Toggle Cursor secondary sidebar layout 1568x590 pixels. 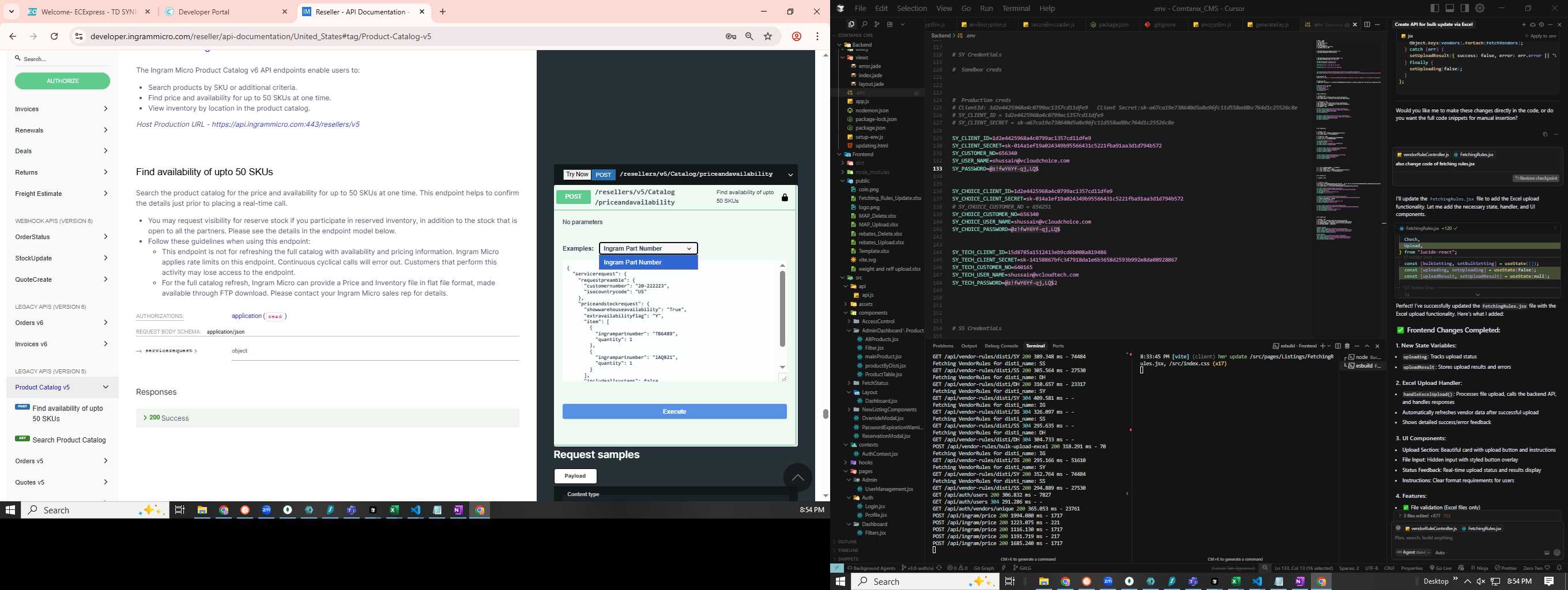pyautogui.click(x=1464, y=8)
